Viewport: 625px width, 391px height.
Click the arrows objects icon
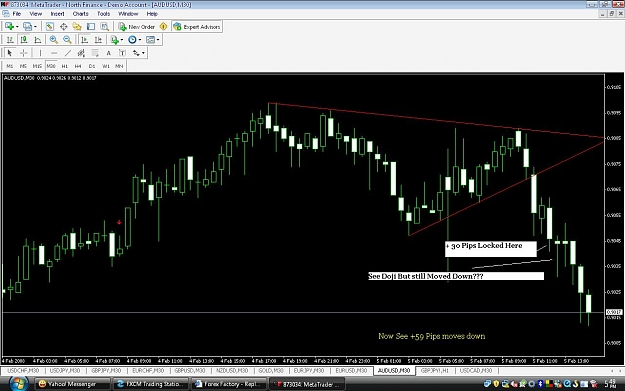click(x=136, y=53)
